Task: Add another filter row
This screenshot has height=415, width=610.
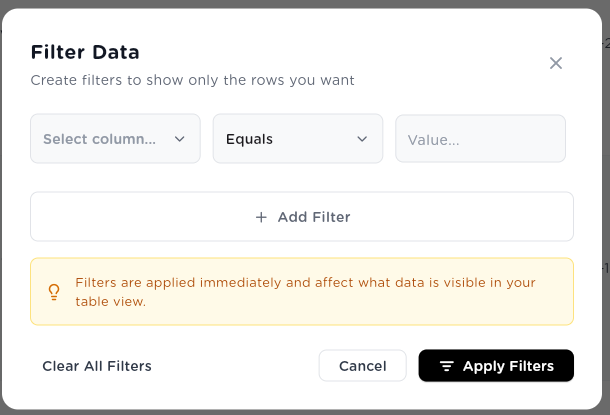Action: point(302,217)
